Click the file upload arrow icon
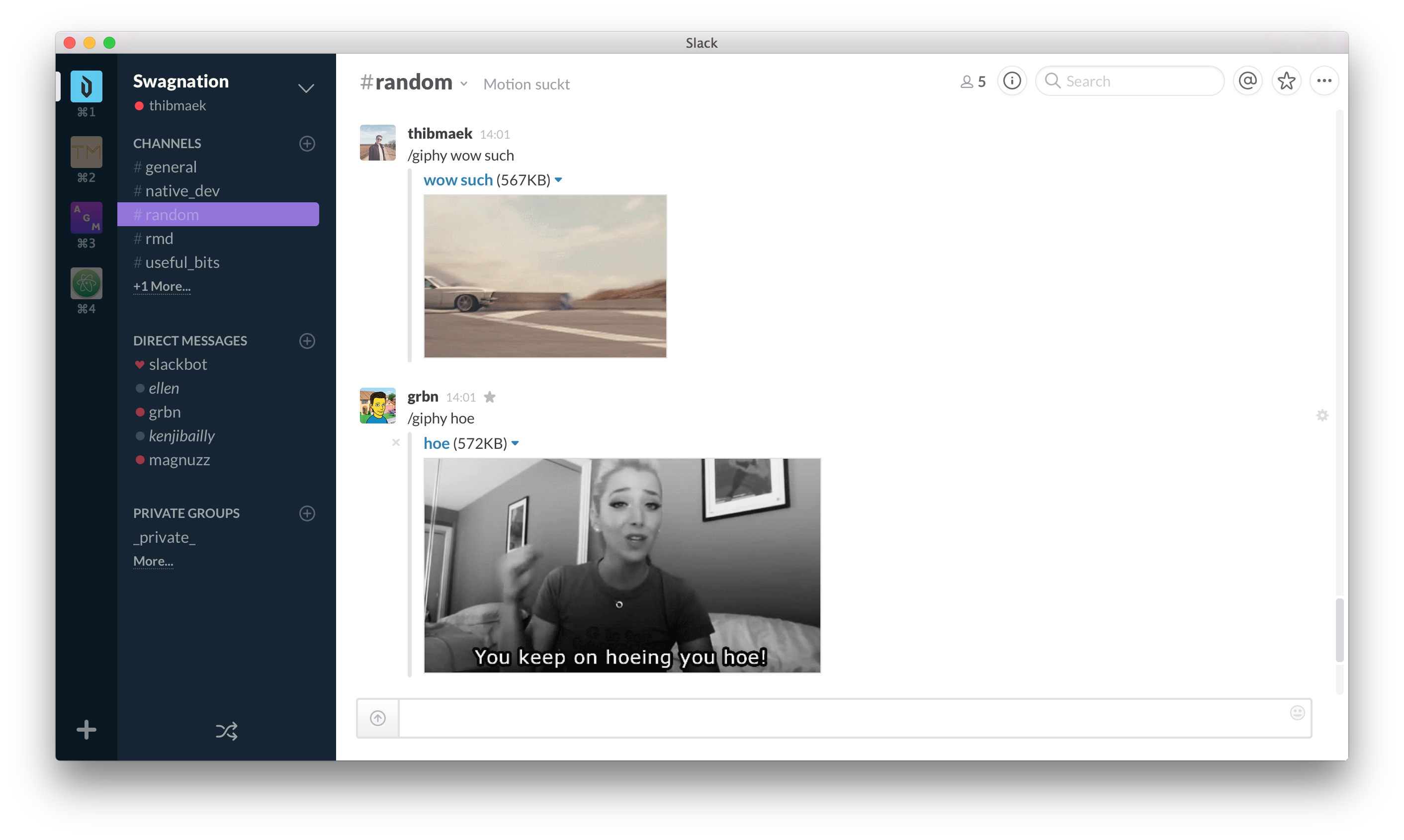The height and width of the screenshot is (840, 1404). (x=378, y=718)
